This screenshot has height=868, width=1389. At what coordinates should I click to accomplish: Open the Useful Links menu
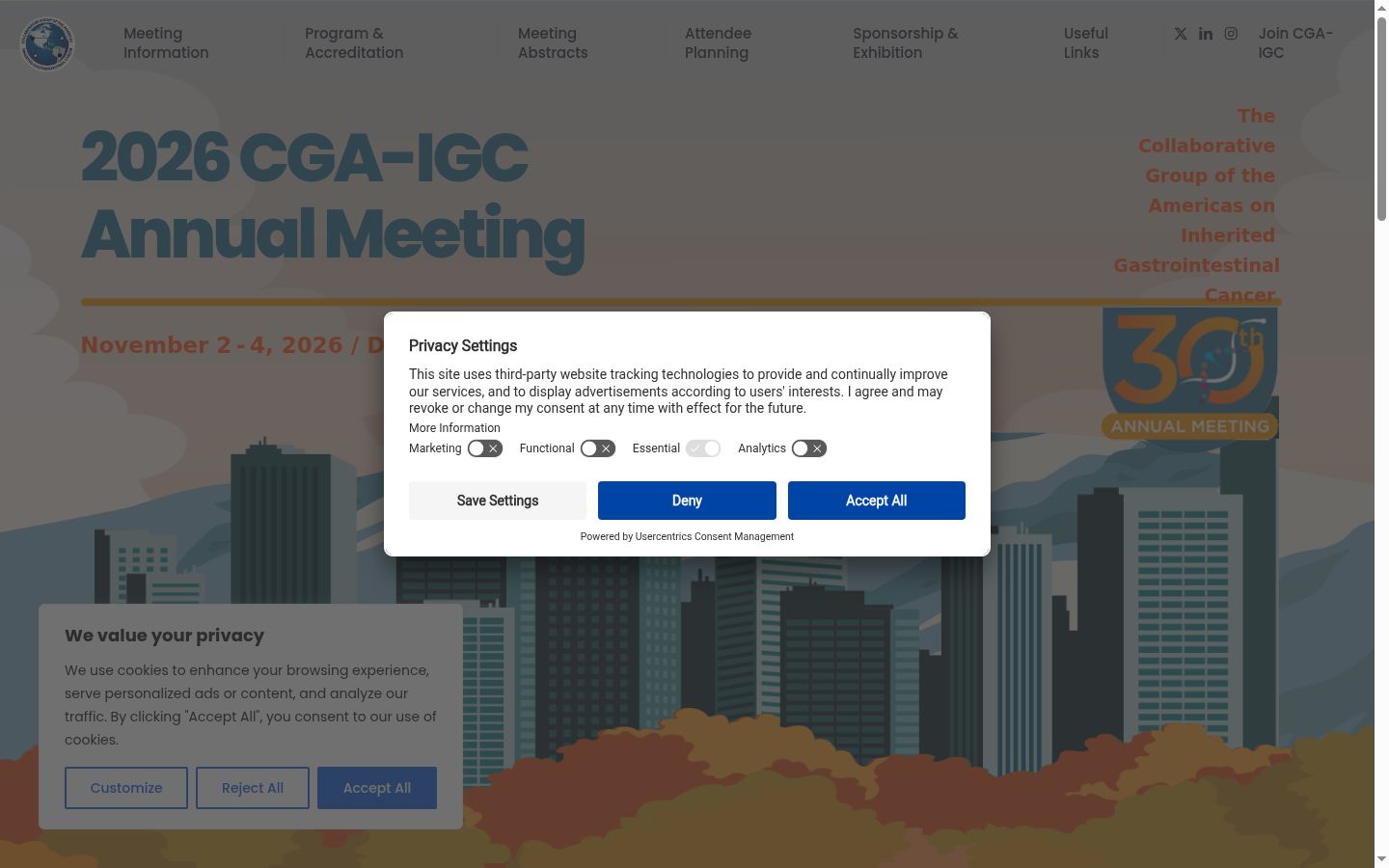click(1086, 43)
